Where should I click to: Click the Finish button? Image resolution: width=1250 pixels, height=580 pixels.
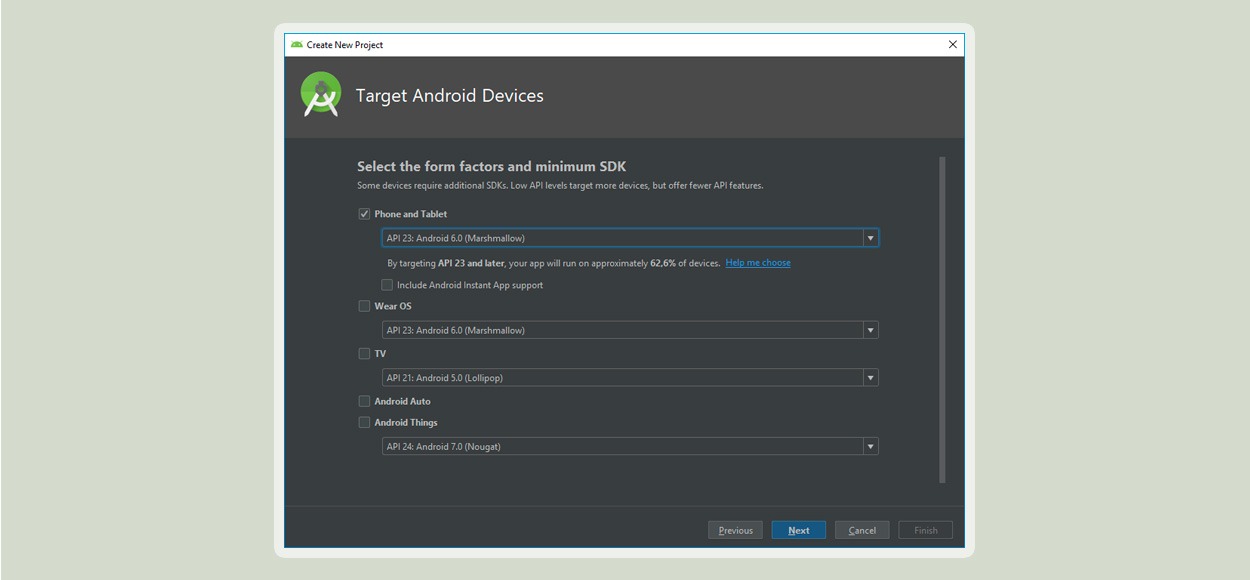[x=926, y=530]
